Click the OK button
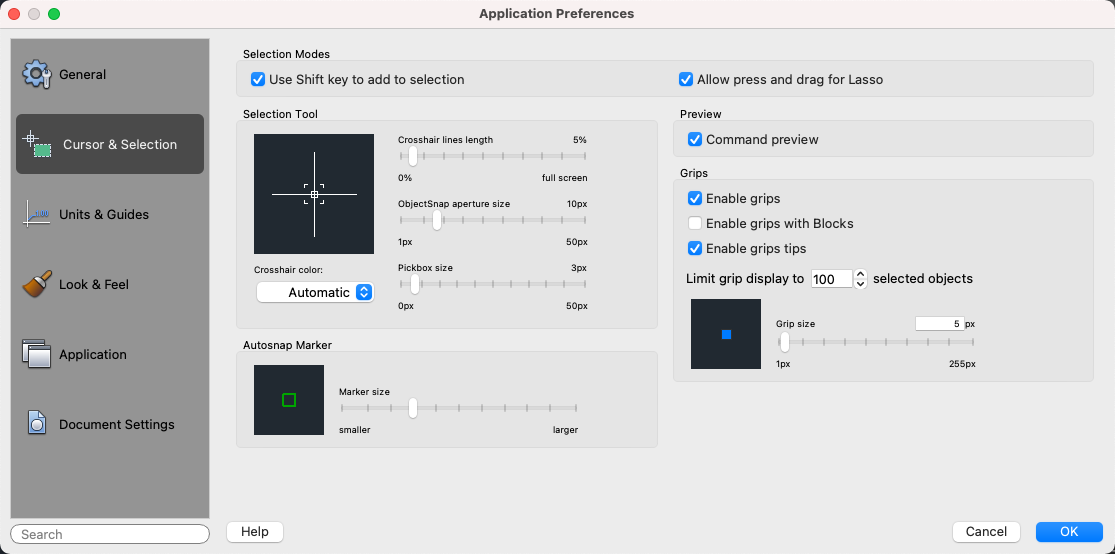Viewport: 1115px width, 554px height. (x=1069, y=531)
